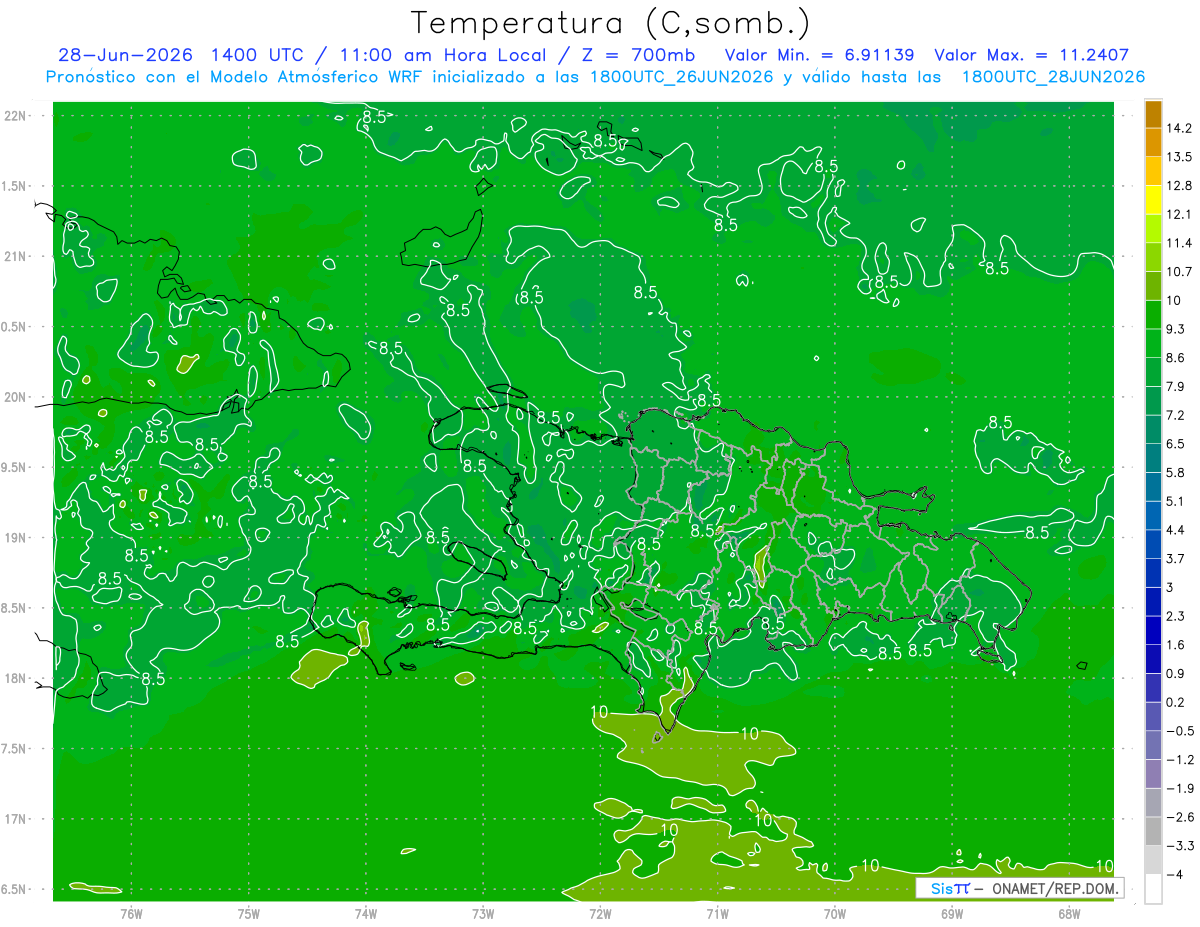Click the "75W" longitude axis label
The image size is (1200, 927).
click(249, 913)
